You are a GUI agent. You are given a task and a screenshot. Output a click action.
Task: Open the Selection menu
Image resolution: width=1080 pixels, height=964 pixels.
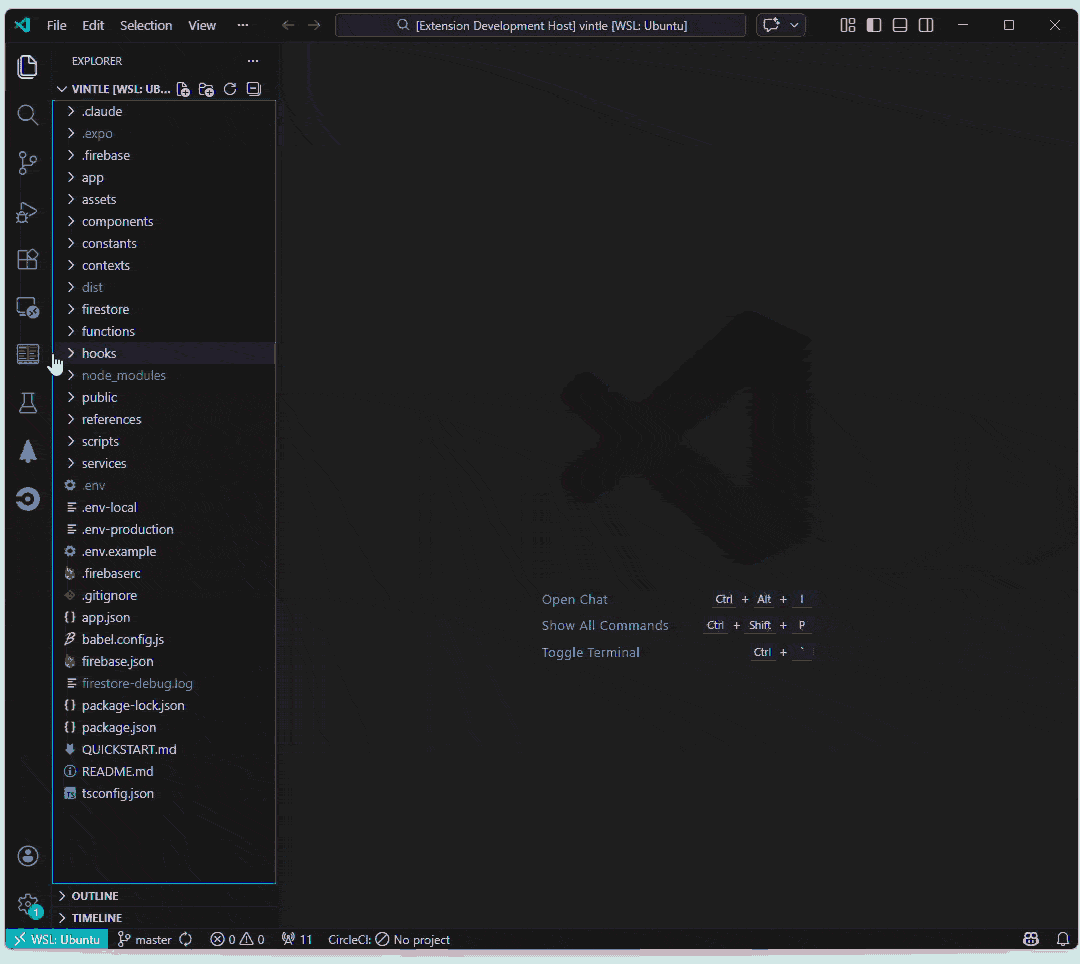[x=146, y=25]
